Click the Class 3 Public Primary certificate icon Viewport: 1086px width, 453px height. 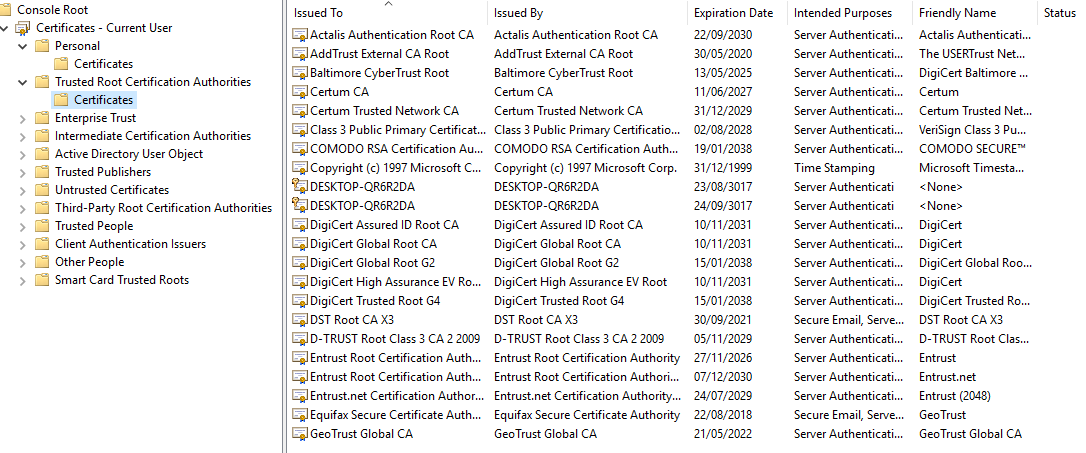[x=300, y=130]
